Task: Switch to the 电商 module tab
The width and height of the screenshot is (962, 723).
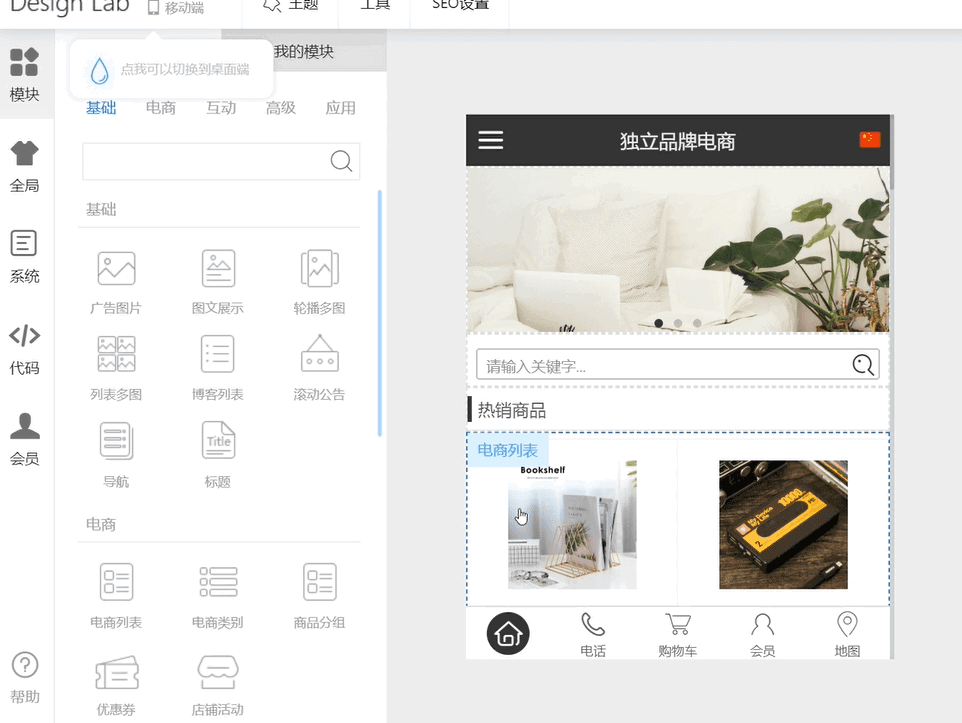Action: (x=161, y=108)
